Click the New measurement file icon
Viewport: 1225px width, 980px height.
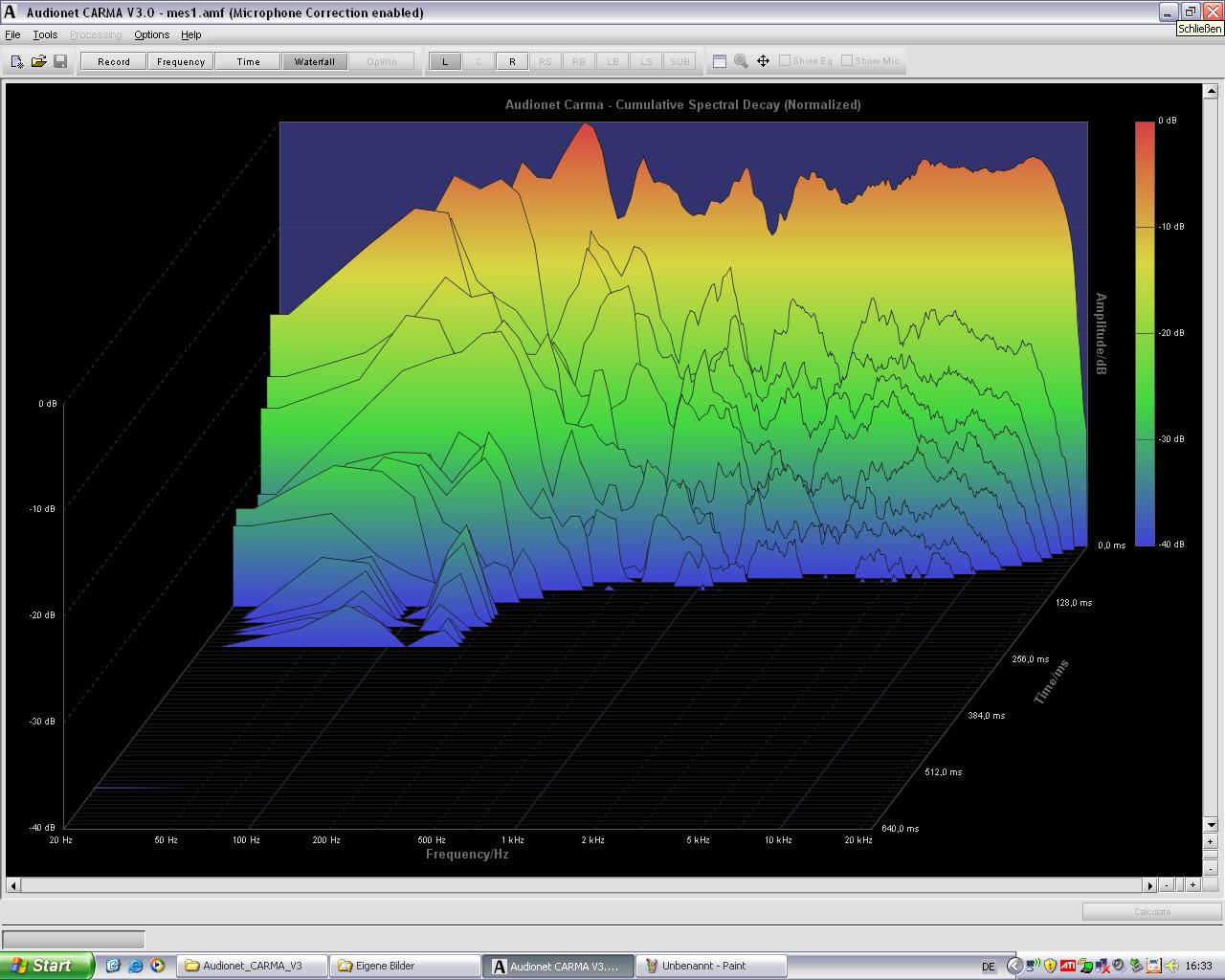point(17,61)
